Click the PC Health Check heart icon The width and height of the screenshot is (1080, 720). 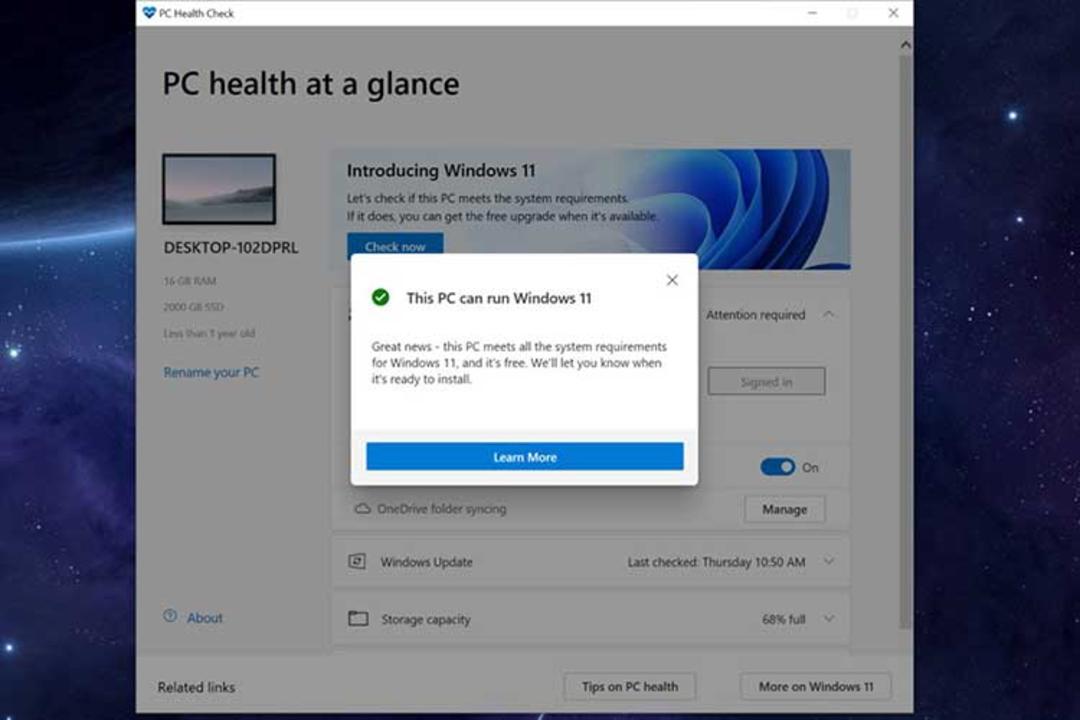pos(149,12)
